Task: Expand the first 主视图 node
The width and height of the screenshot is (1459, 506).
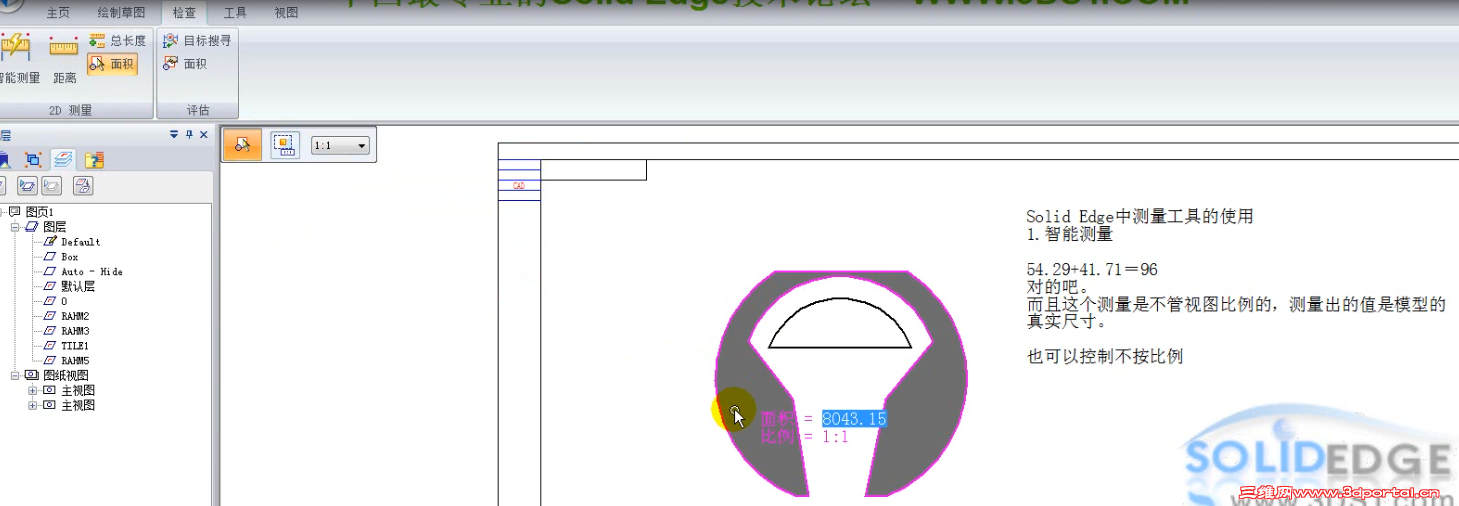Action: (33, 390)
